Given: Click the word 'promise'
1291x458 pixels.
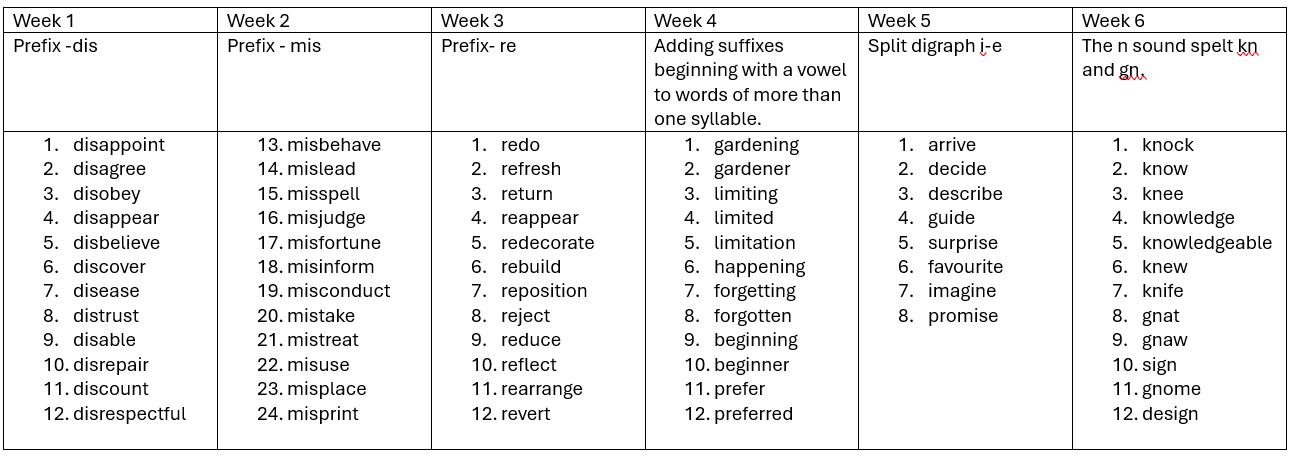Looking at the screenshot, I should (x=962, y=316).
